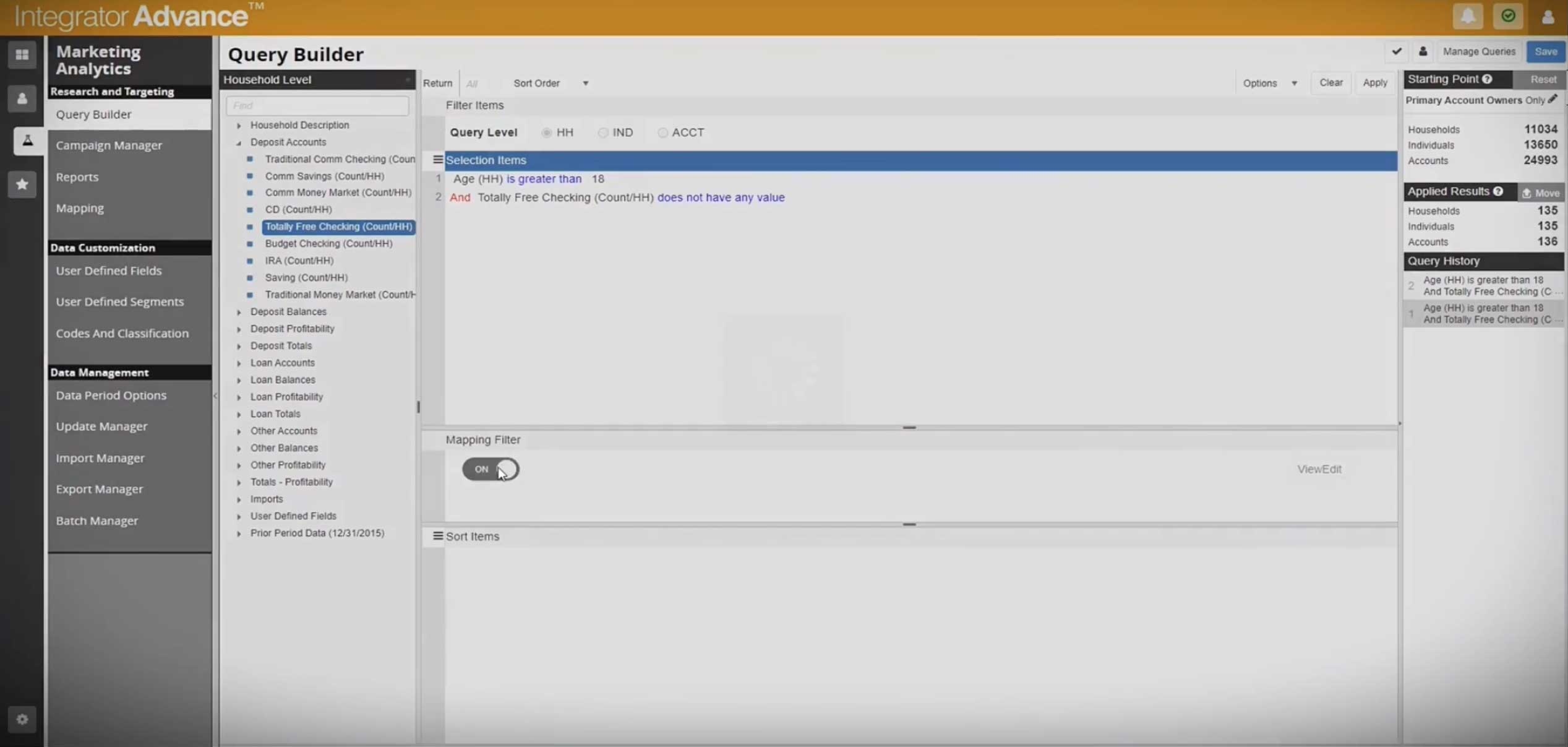This screenshot has height=747, width=1568.
Task: Click the notification bell icon
Action: tap(1467, 17)
